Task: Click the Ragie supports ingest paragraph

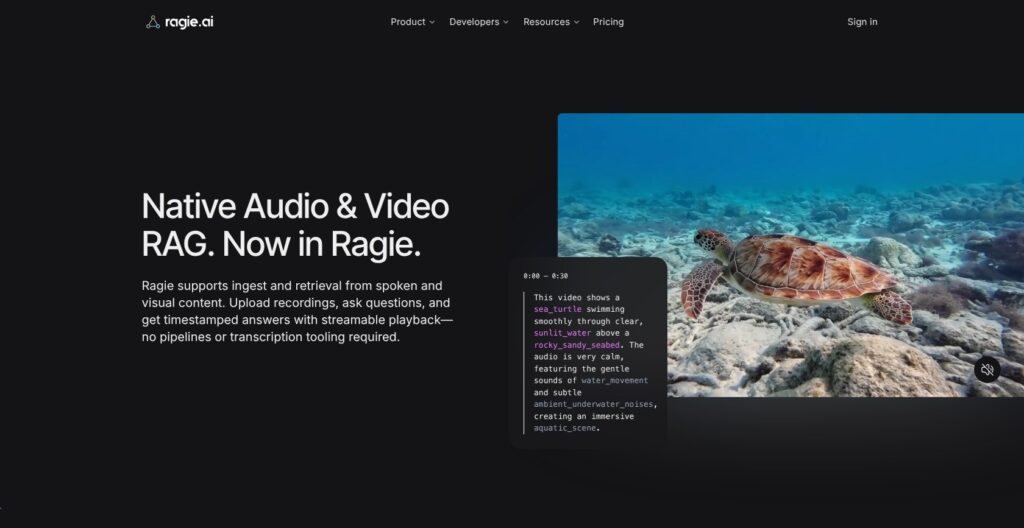Action: point(297,312)
